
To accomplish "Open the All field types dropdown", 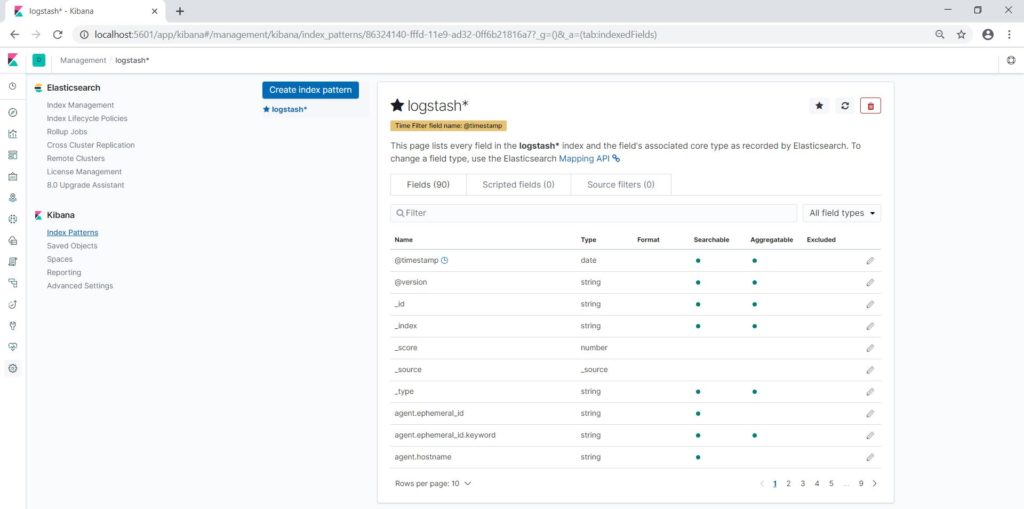I will coord(842,213).
